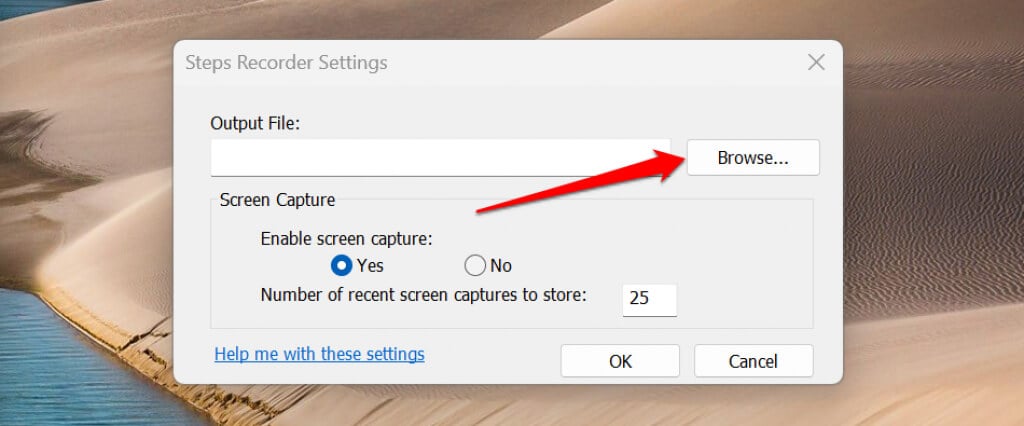Click the 'Yes' option label text

click(x=370, y=266)
